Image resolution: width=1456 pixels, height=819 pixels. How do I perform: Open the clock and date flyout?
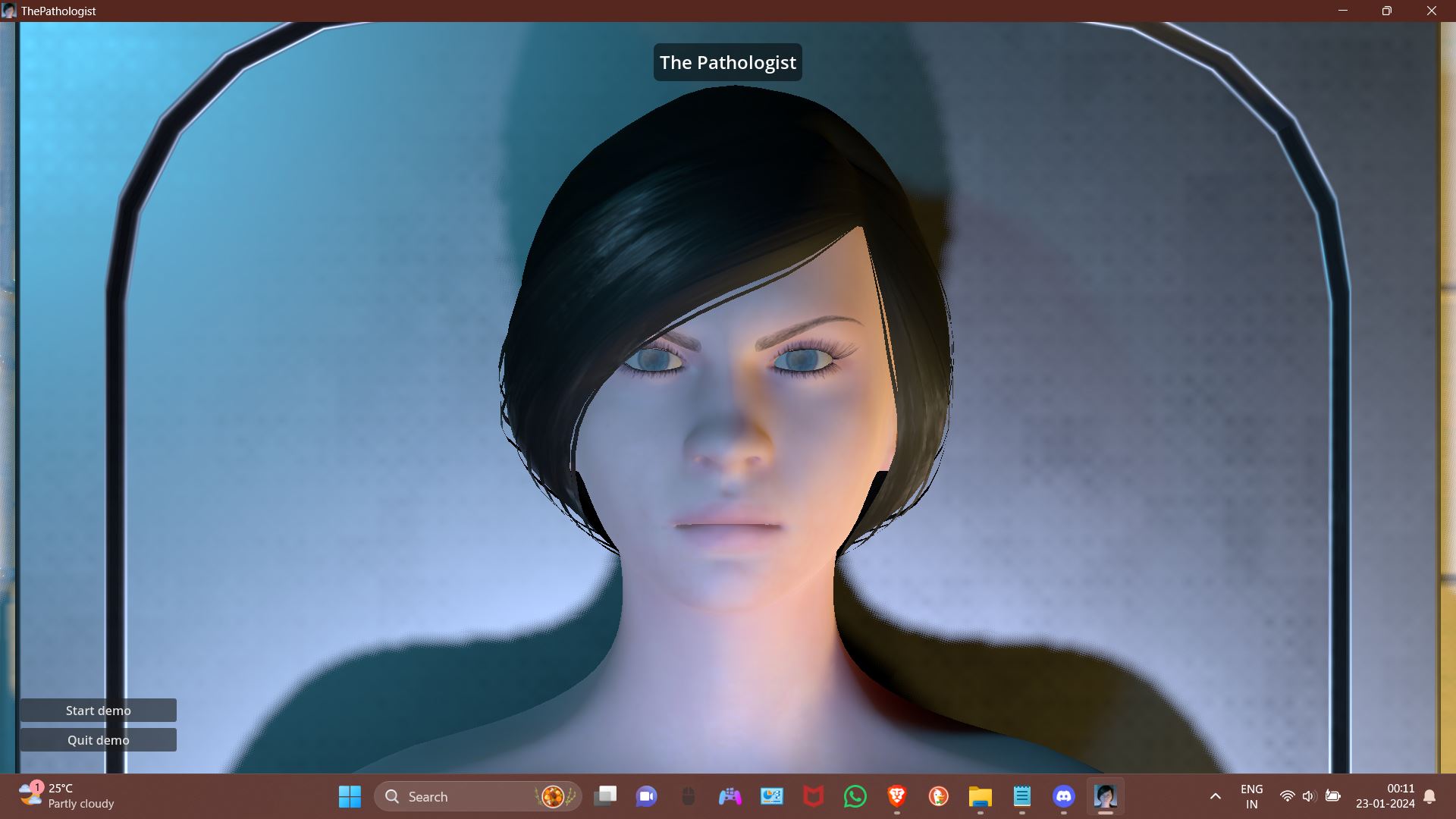coord(1385,796)
